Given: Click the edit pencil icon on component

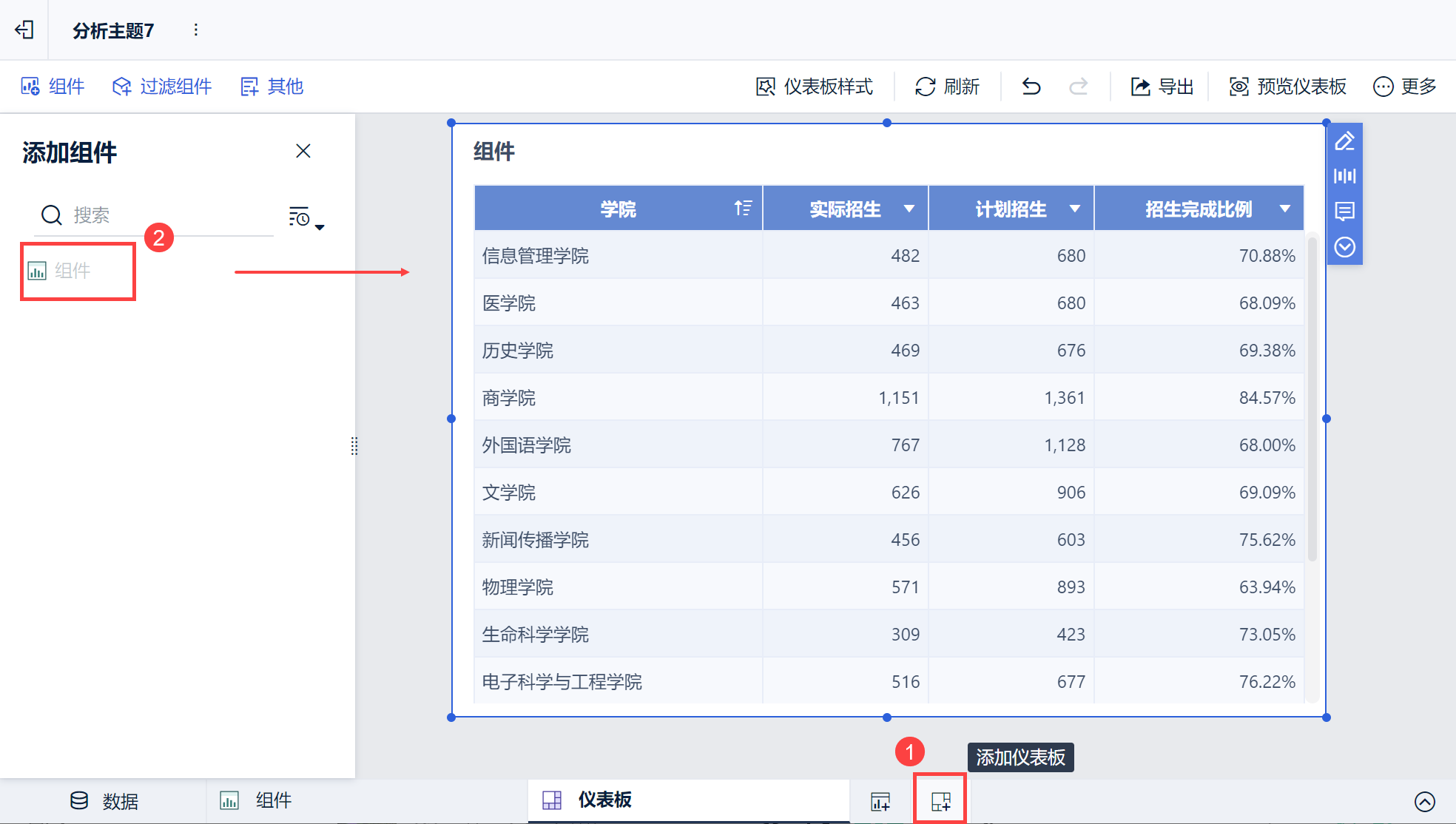Looking at the screenshot, I should (1344, 141).
